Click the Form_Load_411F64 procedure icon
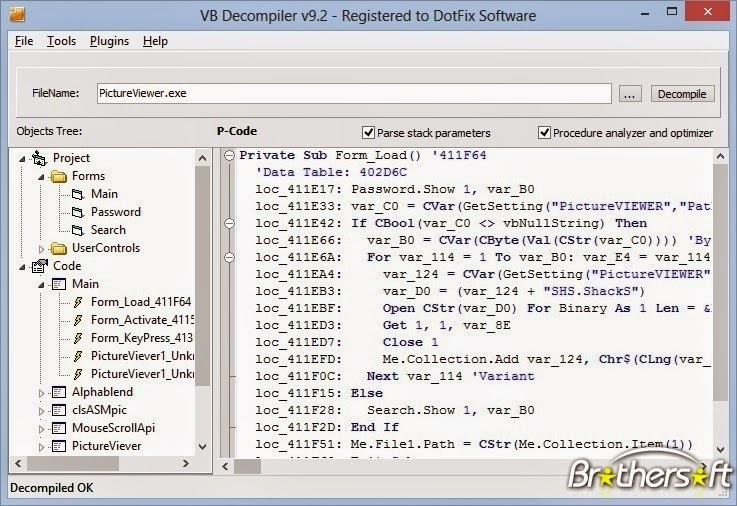The height and width of the screenshot is (506, 737). [x=78, y=302]
